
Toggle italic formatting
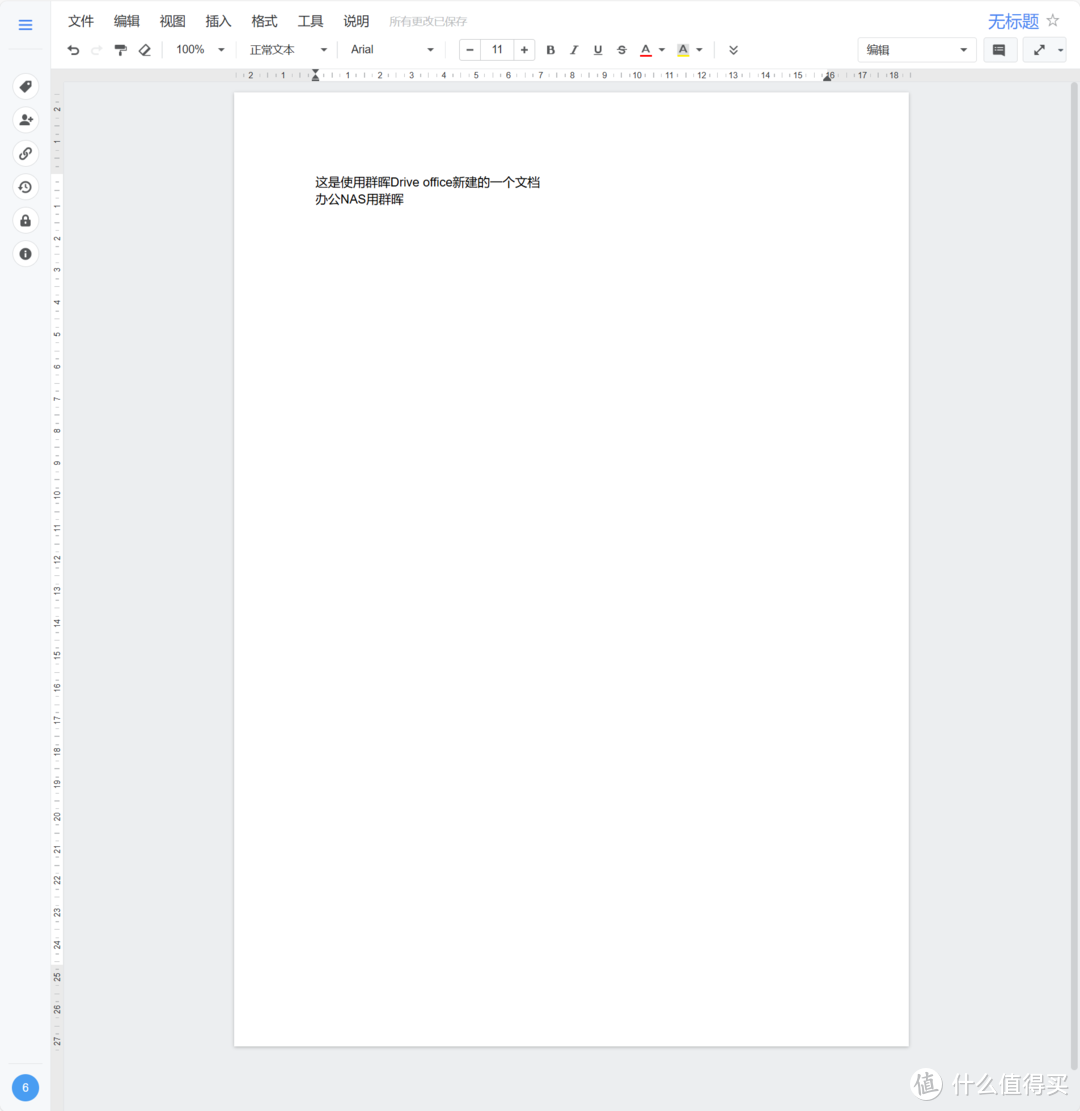[x=574, y=50]
